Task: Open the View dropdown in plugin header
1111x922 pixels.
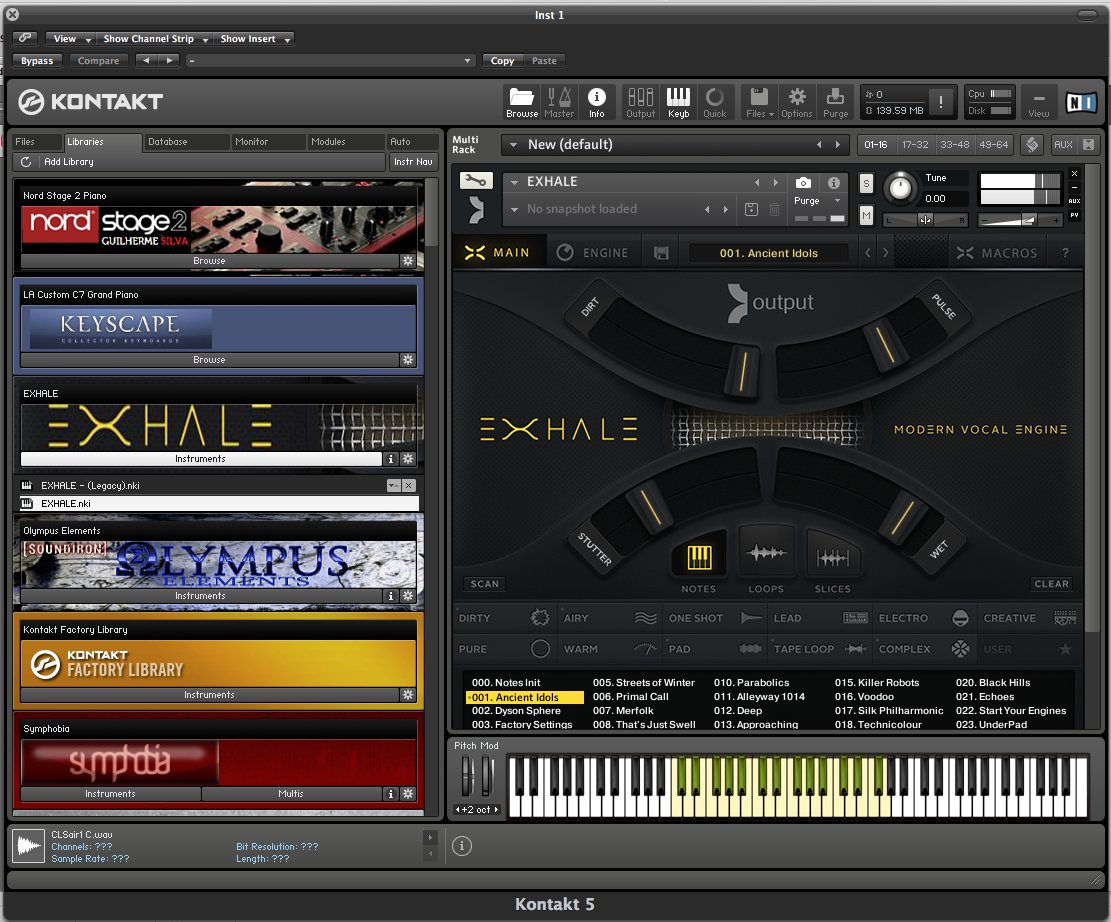Action: [71, 39]
